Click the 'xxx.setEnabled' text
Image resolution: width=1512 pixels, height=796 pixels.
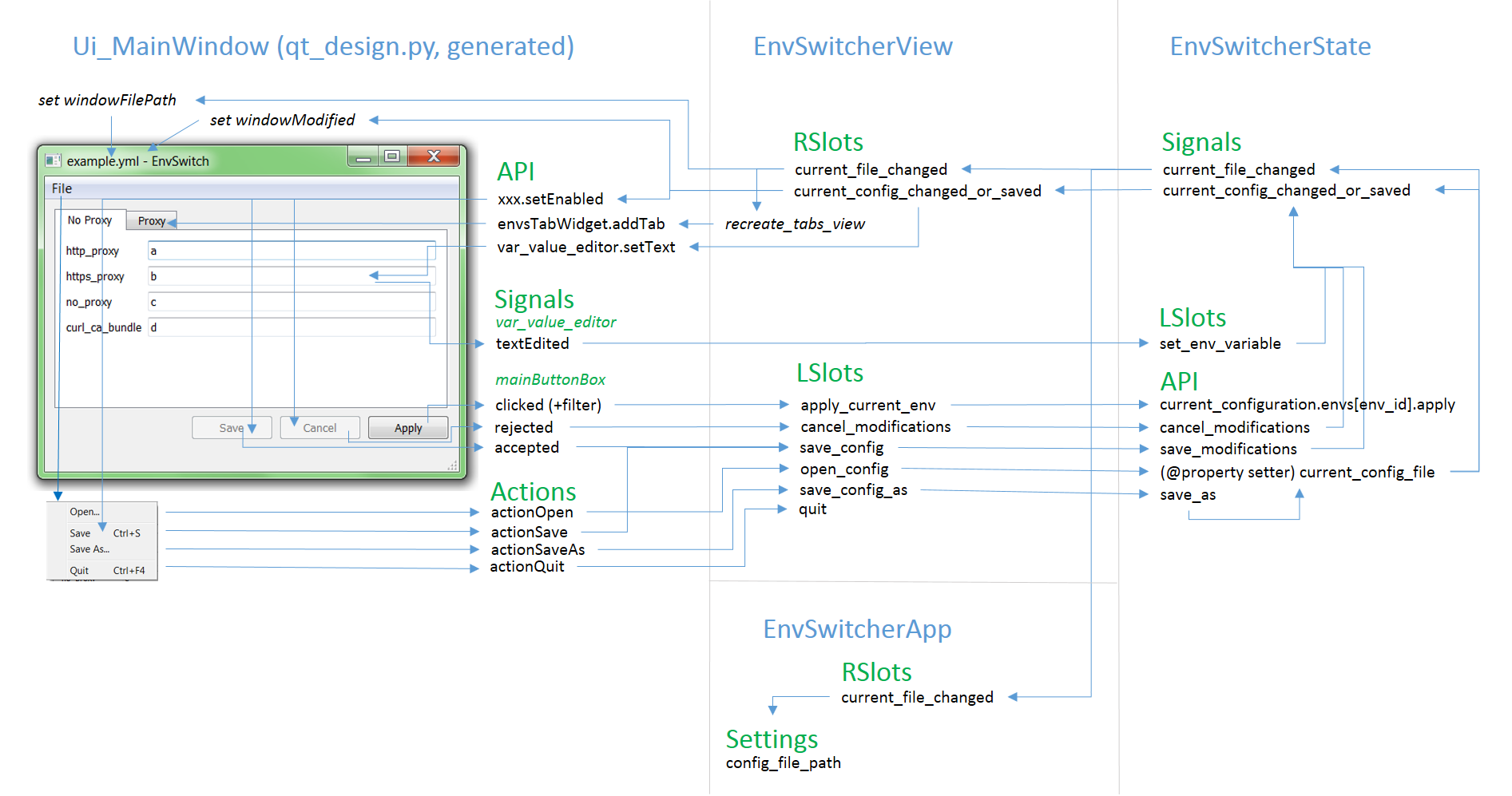click(x=550, y=199)
